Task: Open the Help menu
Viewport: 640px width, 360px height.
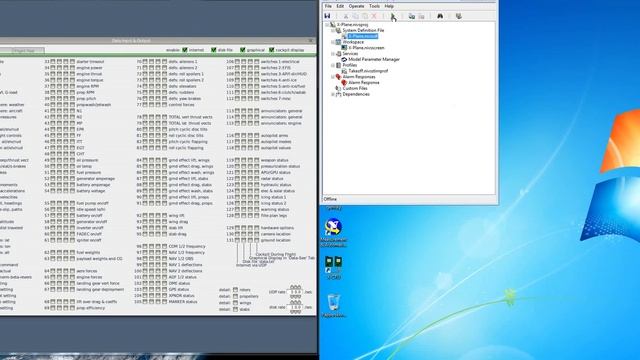Action: point(389,6)
